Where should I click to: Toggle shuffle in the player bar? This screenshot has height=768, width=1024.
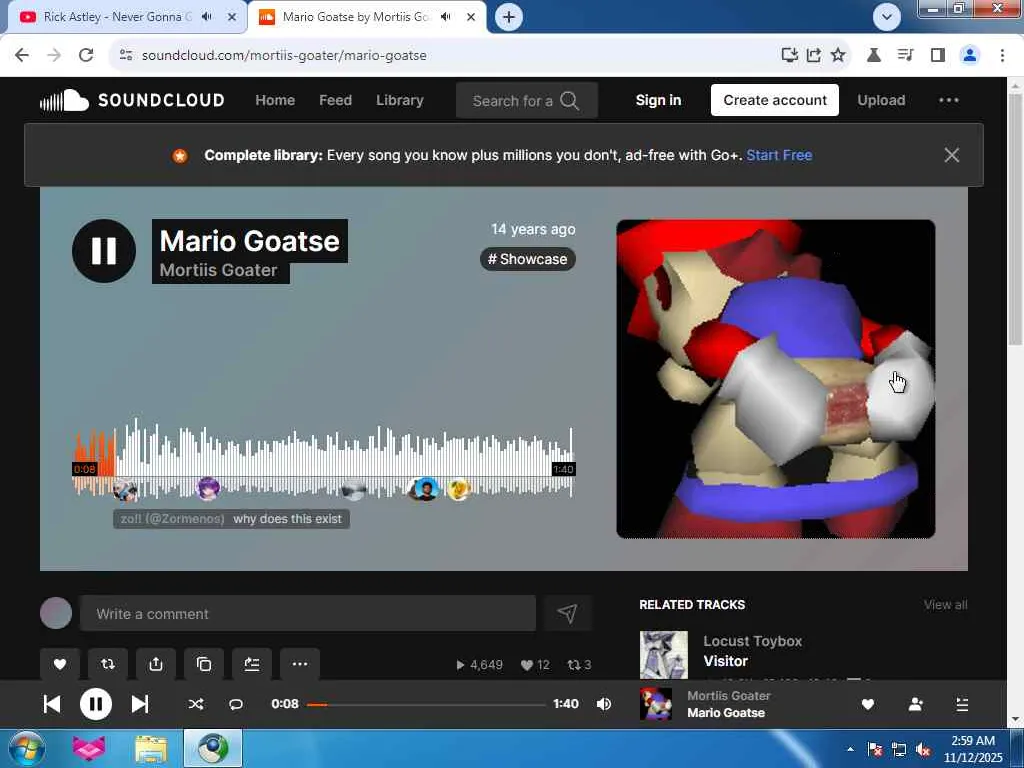click(x=196, y=704)
